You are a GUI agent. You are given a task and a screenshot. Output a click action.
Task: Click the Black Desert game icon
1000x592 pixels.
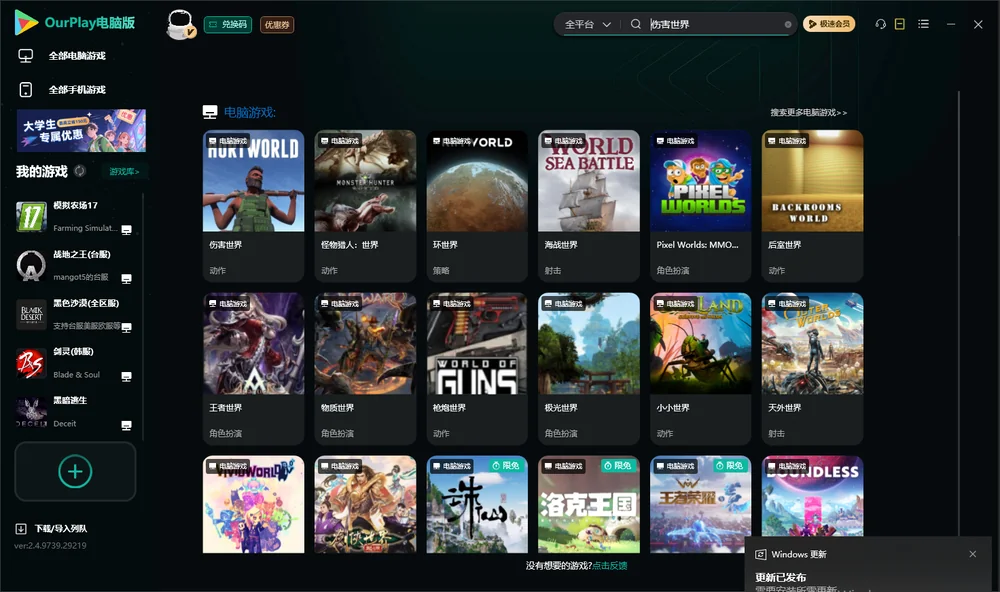pos(31,314)
